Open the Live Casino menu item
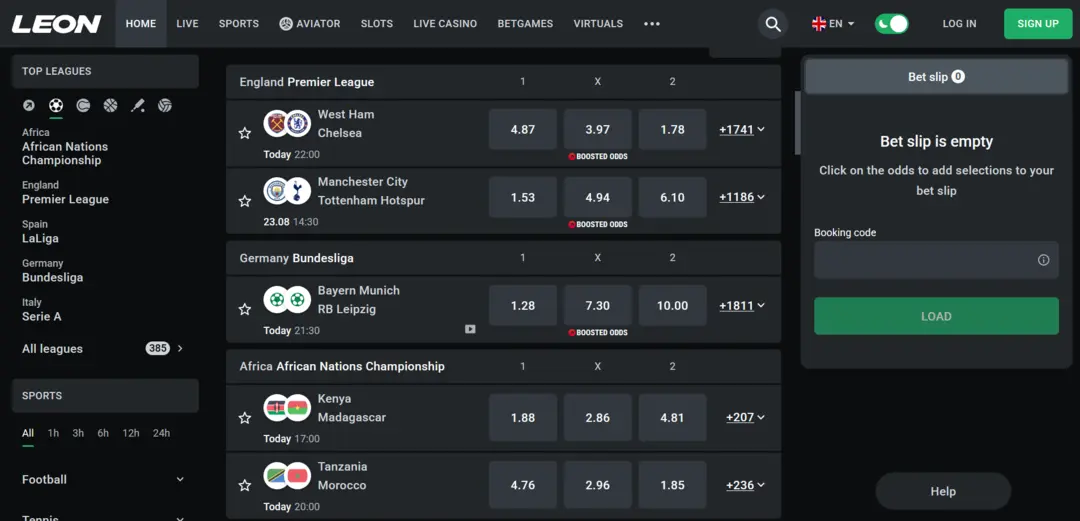 (445, 23)
